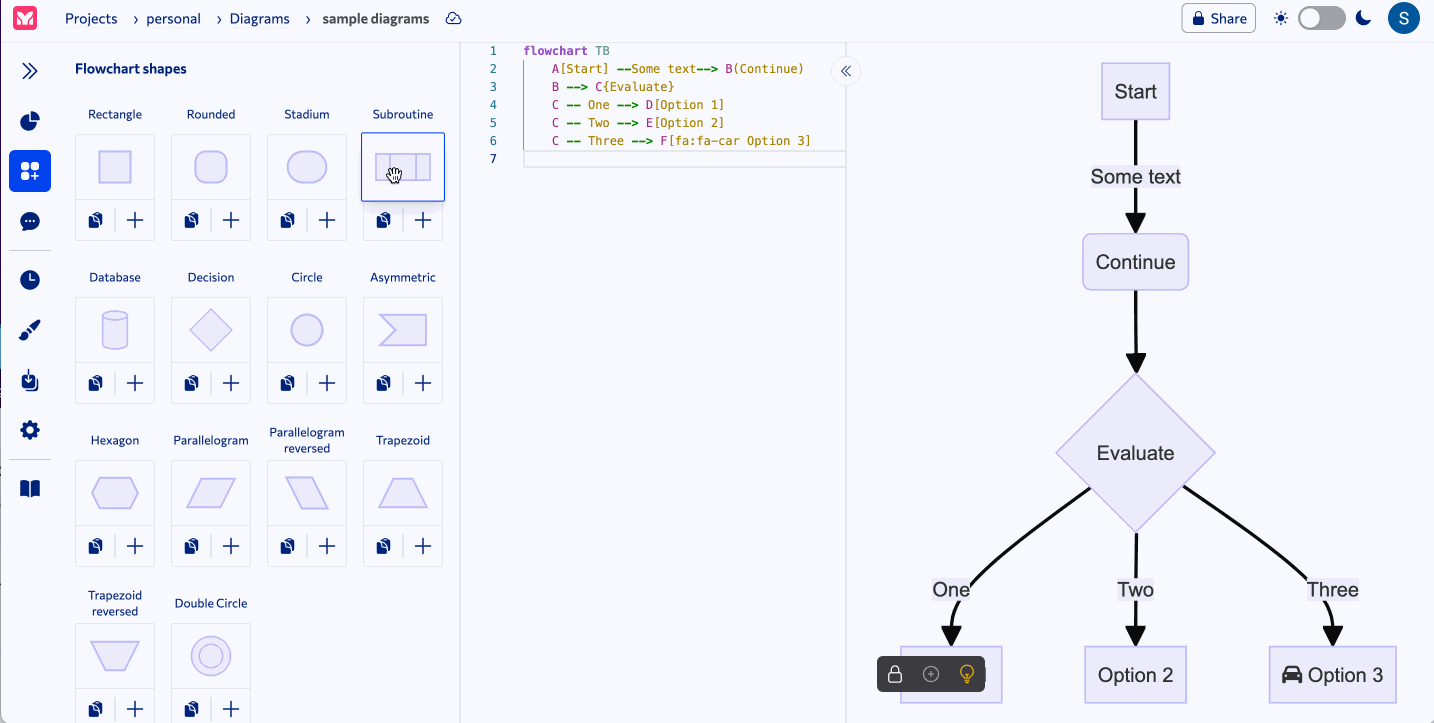The height and width of the screenshot is (723, 1434).
Task: Copy the Asymmetric shape code
Action: pos(383,383)
